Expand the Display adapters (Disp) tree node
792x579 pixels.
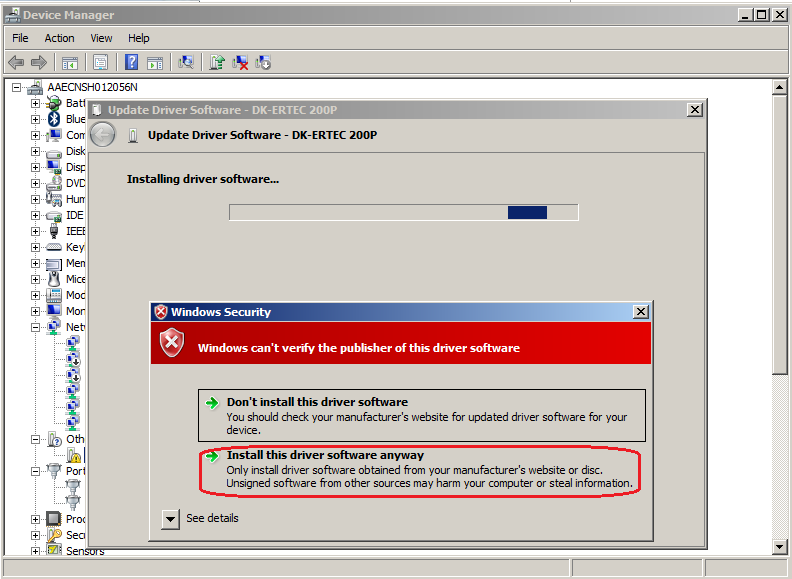tap(35, 167)
